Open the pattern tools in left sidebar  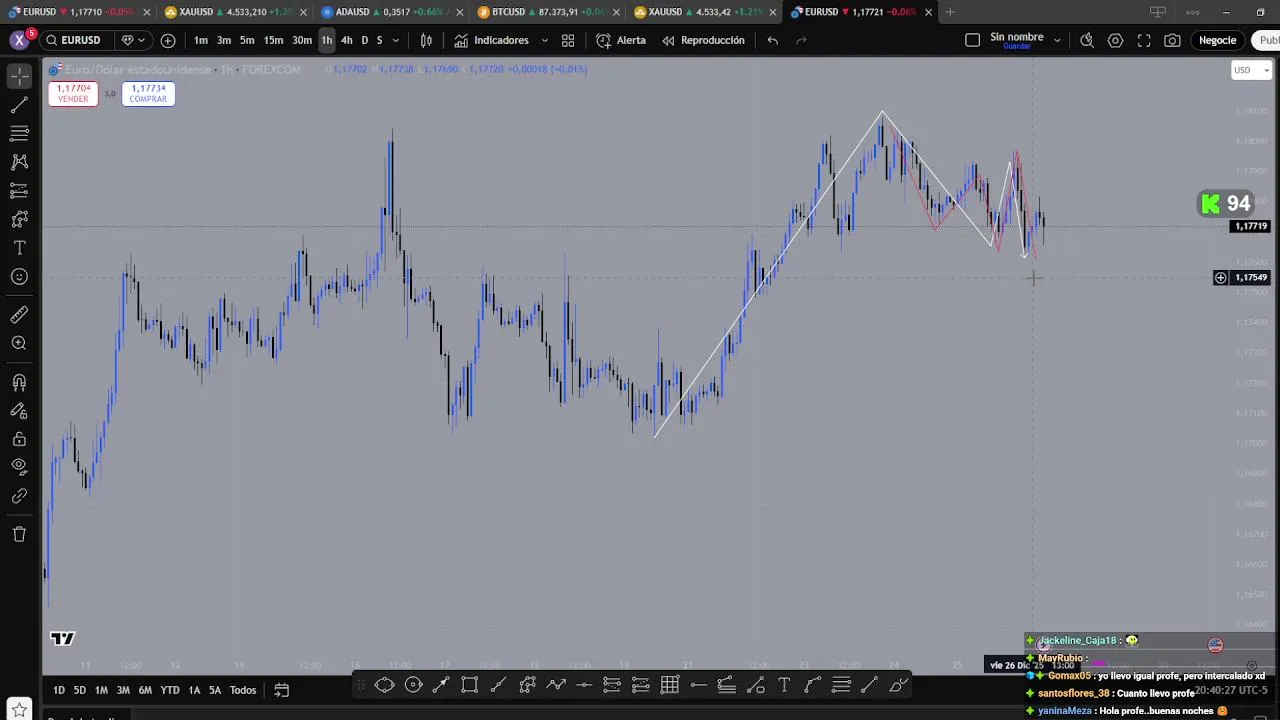pos(19,162)
